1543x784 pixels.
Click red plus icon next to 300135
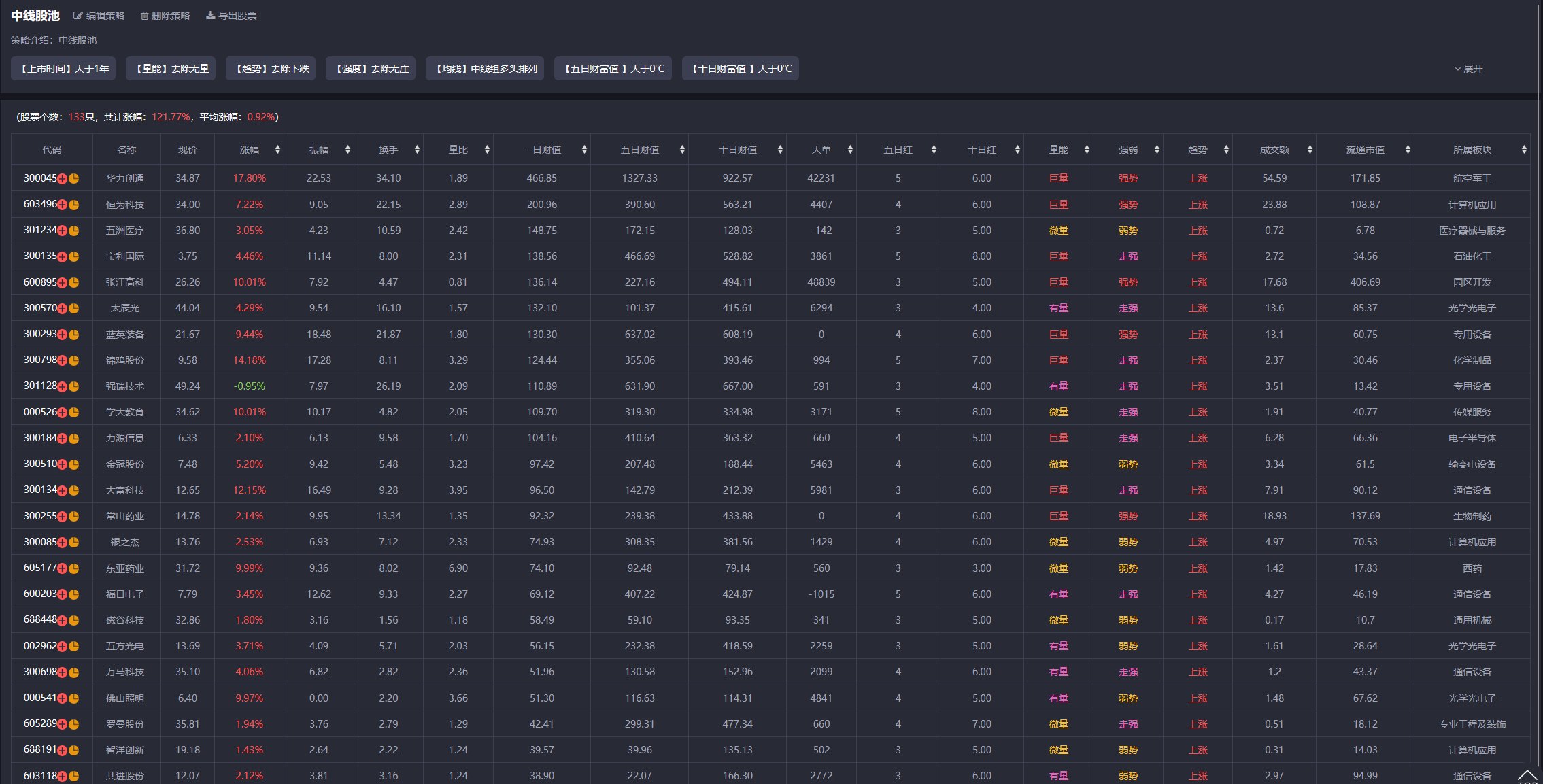tap(63, 256)
